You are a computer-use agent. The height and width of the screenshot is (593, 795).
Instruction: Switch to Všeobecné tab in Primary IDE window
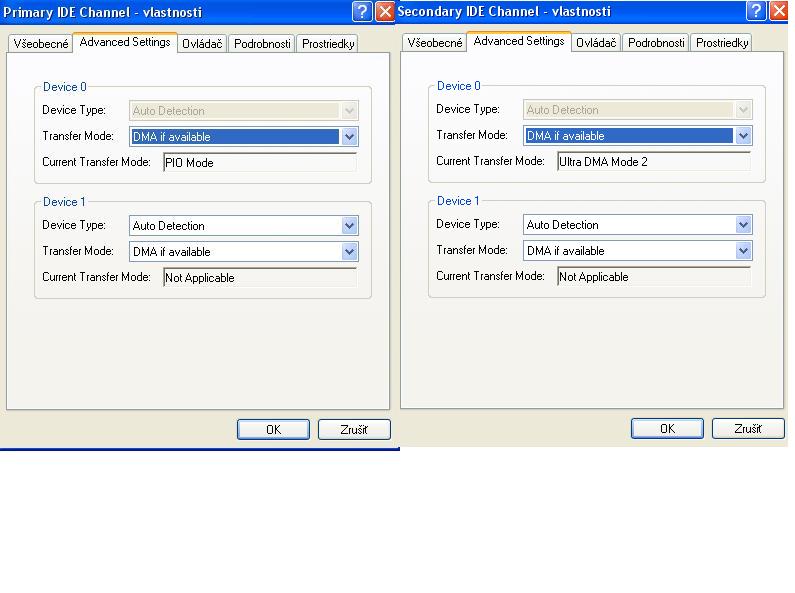pyautogui.click(x=41, y=44)
